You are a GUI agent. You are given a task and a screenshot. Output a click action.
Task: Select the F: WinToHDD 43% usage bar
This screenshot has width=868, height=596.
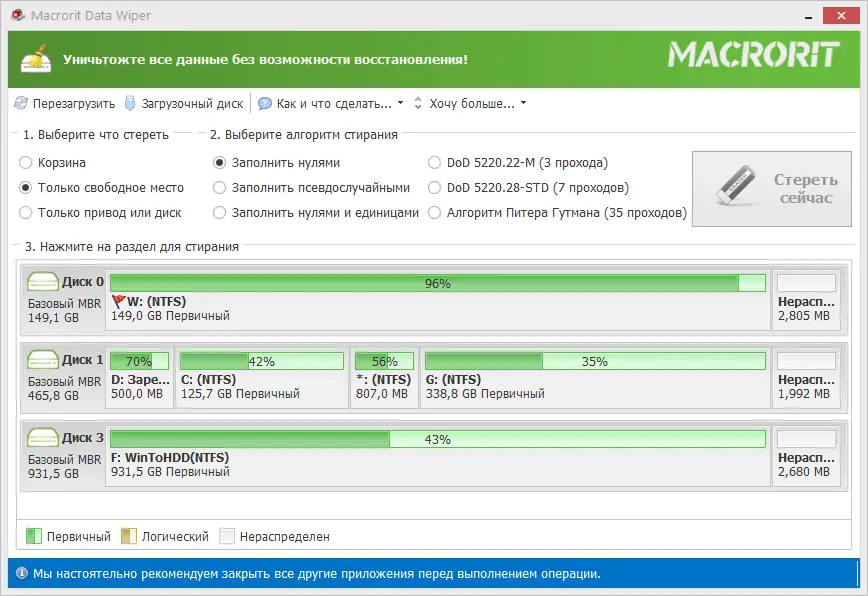pos(437,439)
